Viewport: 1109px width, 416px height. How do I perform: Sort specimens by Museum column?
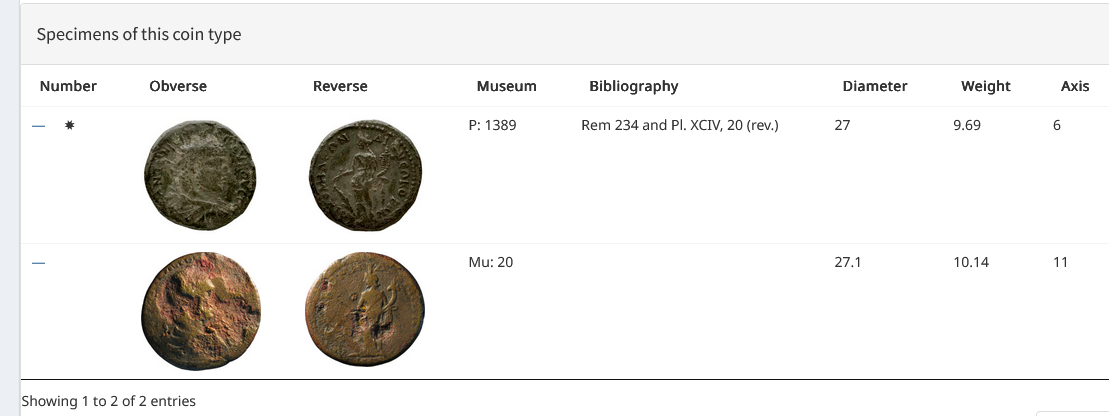(506, 86)
